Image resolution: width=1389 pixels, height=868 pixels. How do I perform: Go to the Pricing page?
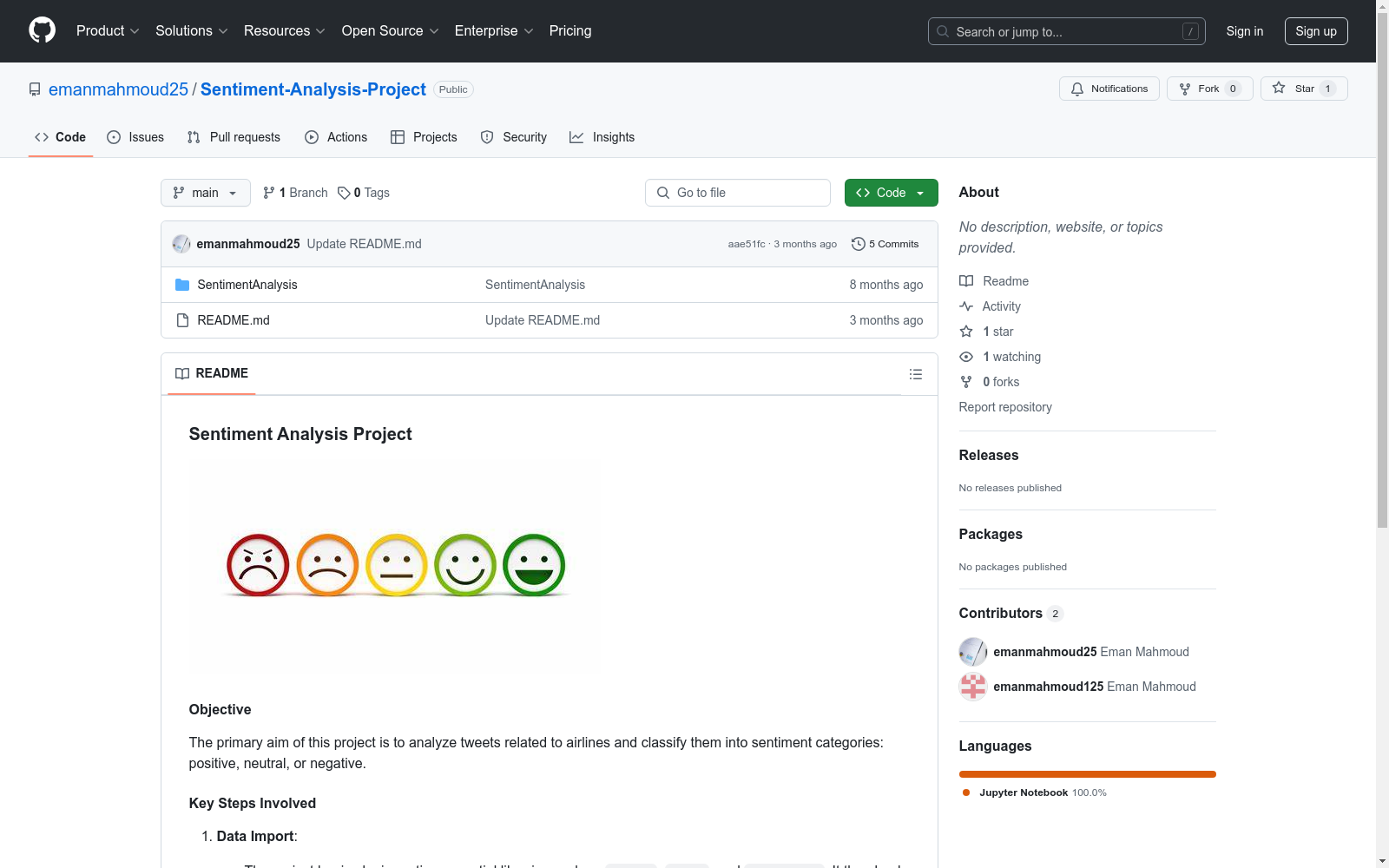pos(570,31)
